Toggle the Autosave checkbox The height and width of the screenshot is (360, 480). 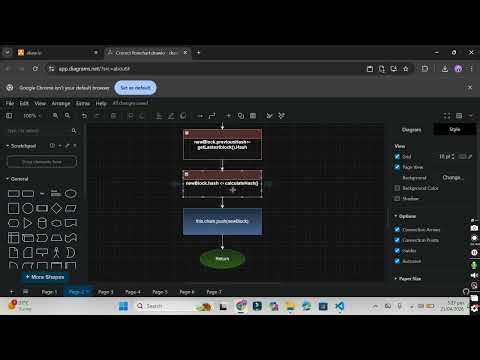[x=397, y=261]
